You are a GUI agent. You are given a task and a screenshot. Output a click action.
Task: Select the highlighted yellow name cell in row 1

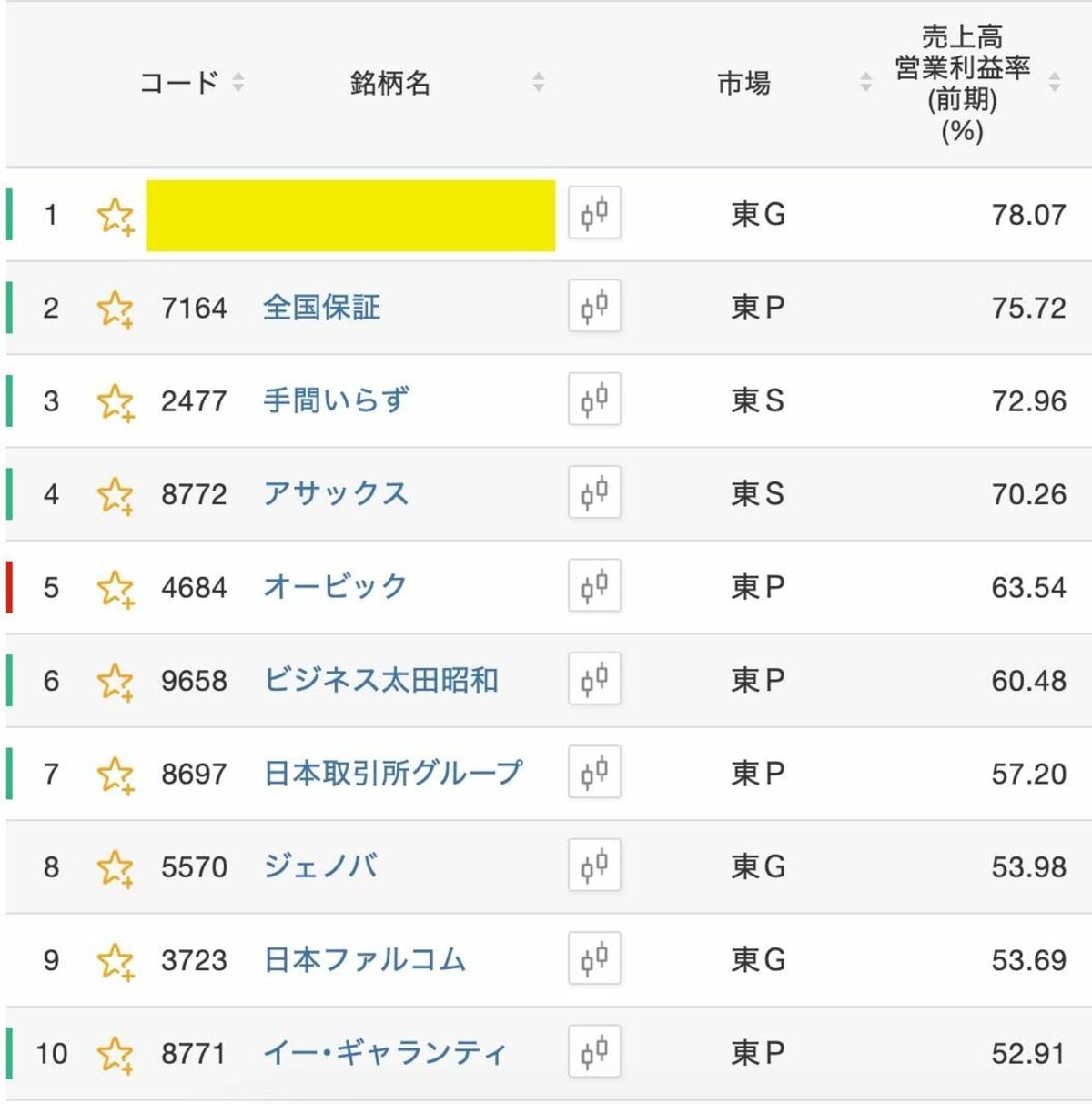pyautogui.click(x=350, y=213)
